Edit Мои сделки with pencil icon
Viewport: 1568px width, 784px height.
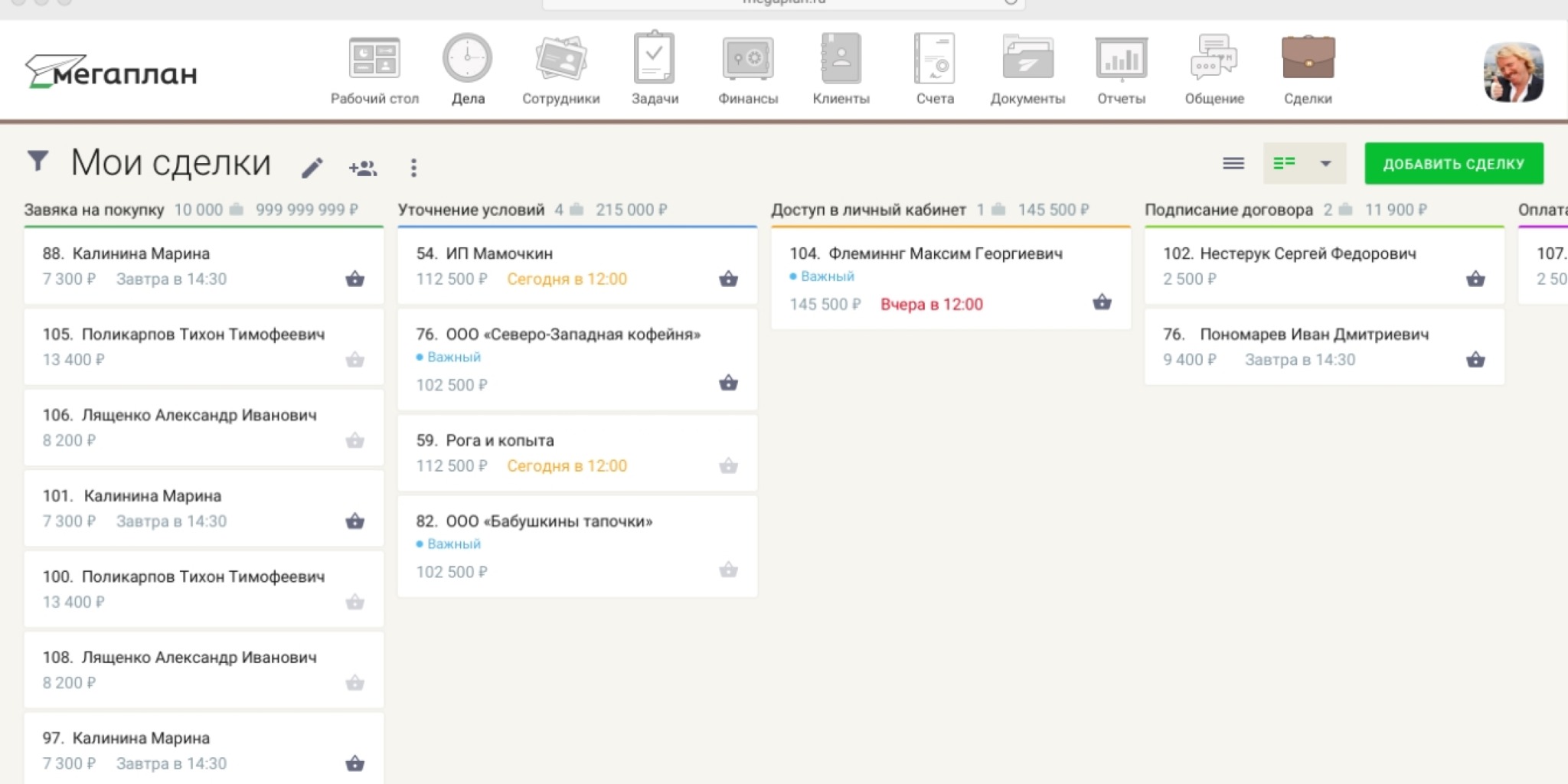point(312,167)
